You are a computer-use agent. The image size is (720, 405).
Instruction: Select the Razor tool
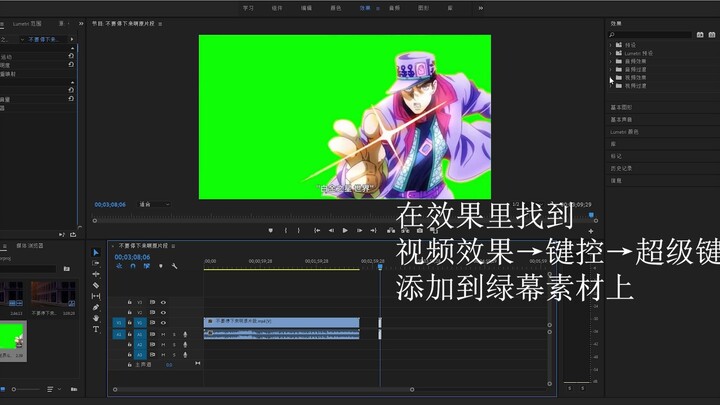(96, 285)
